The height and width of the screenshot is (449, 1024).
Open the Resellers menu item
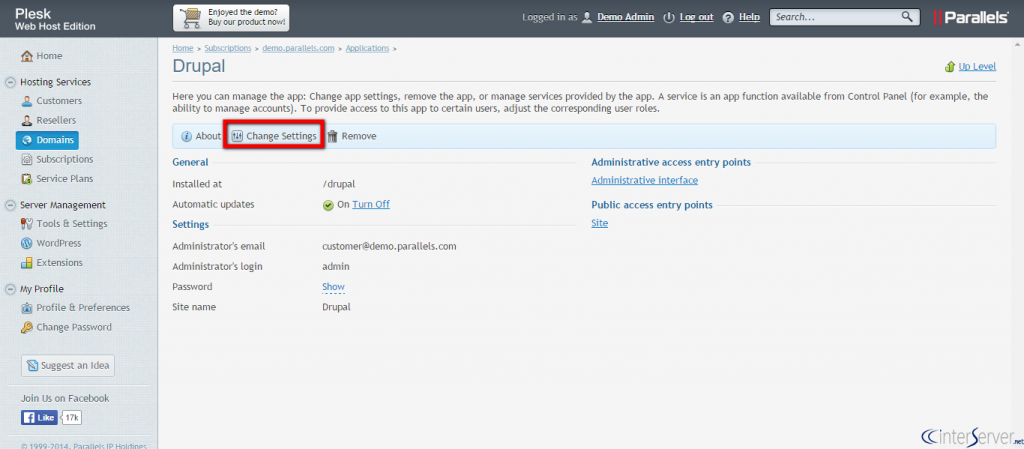coord(56,121)
